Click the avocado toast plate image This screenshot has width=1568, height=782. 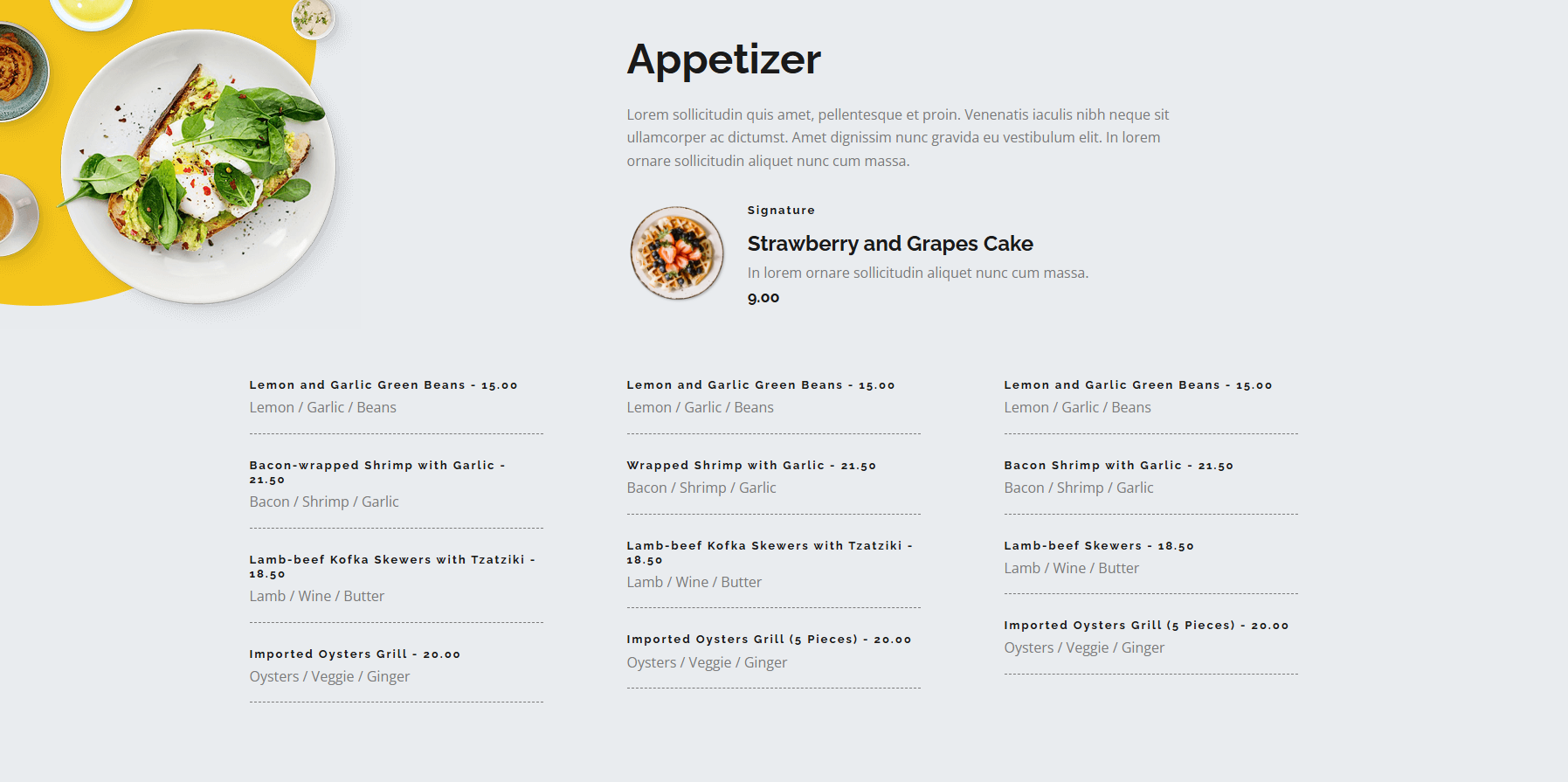click(199, 166)
